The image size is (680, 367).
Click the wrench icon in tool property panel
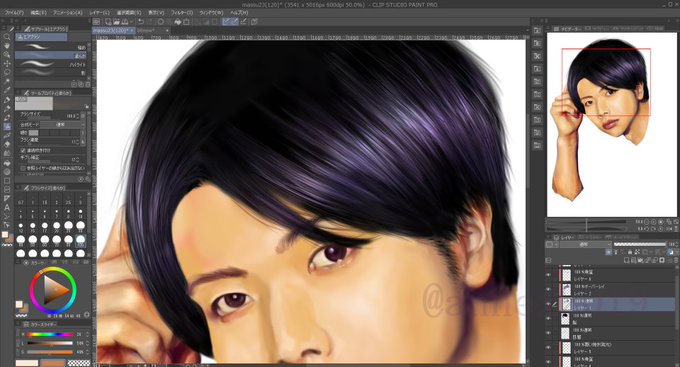point(88,179)
